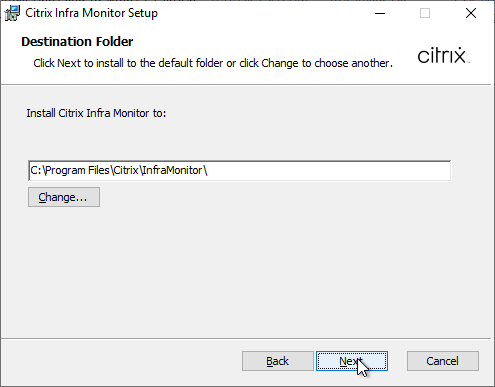Minimize the Citrix Infra Monitor Setup window

[x=380, y=13]
